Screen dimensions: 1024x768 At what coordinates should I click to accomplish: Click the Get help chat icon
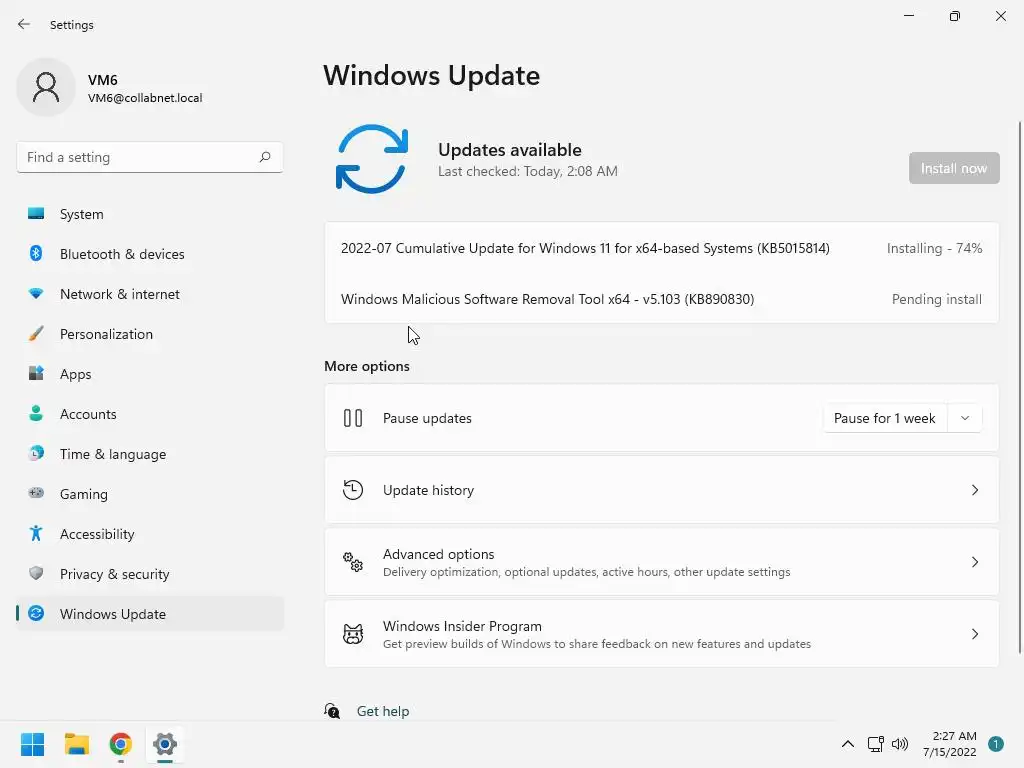tap(332, 711)
